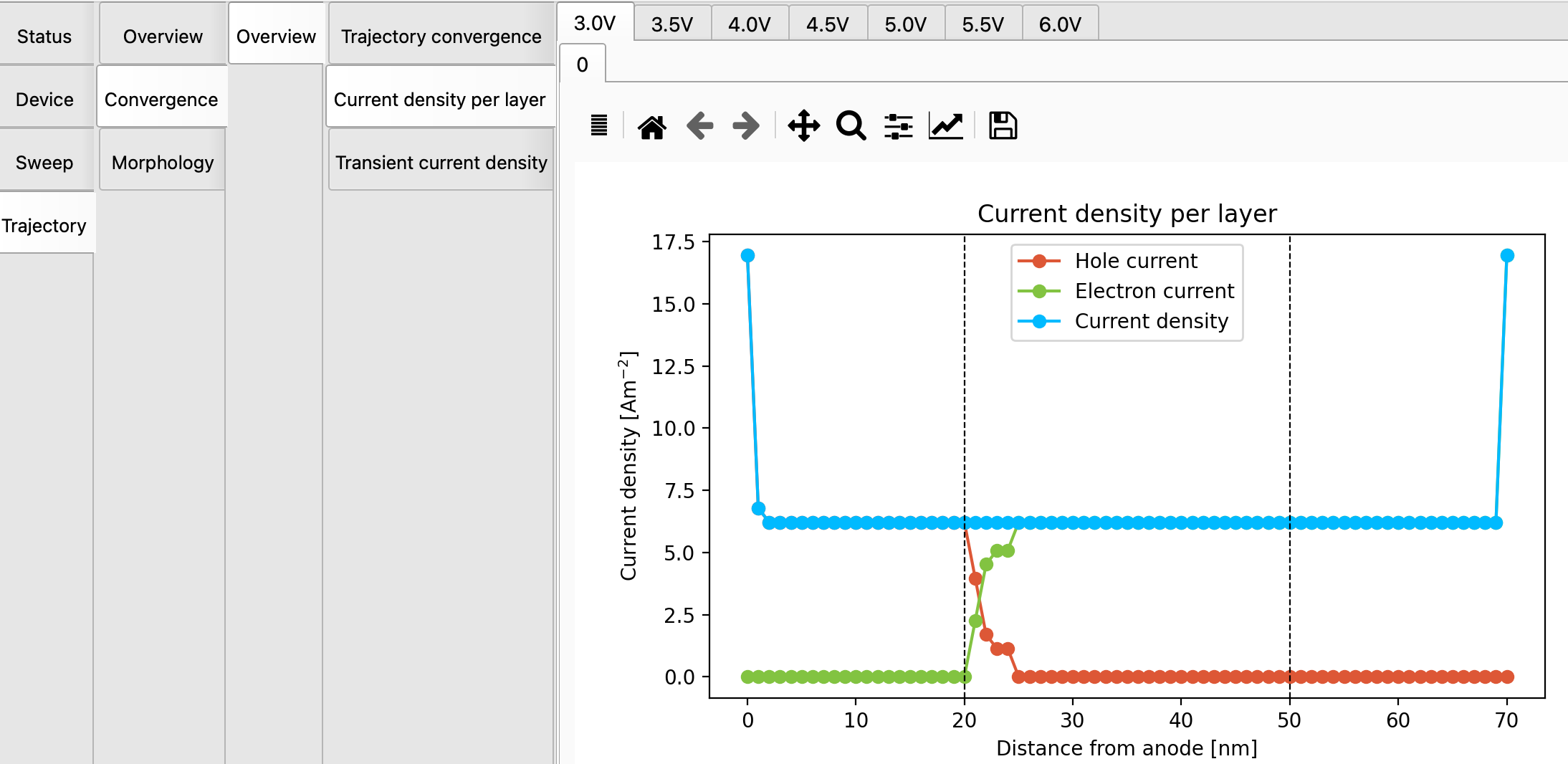
Task: Switch to the 3.5V tab
Action: tap(671, 24)
